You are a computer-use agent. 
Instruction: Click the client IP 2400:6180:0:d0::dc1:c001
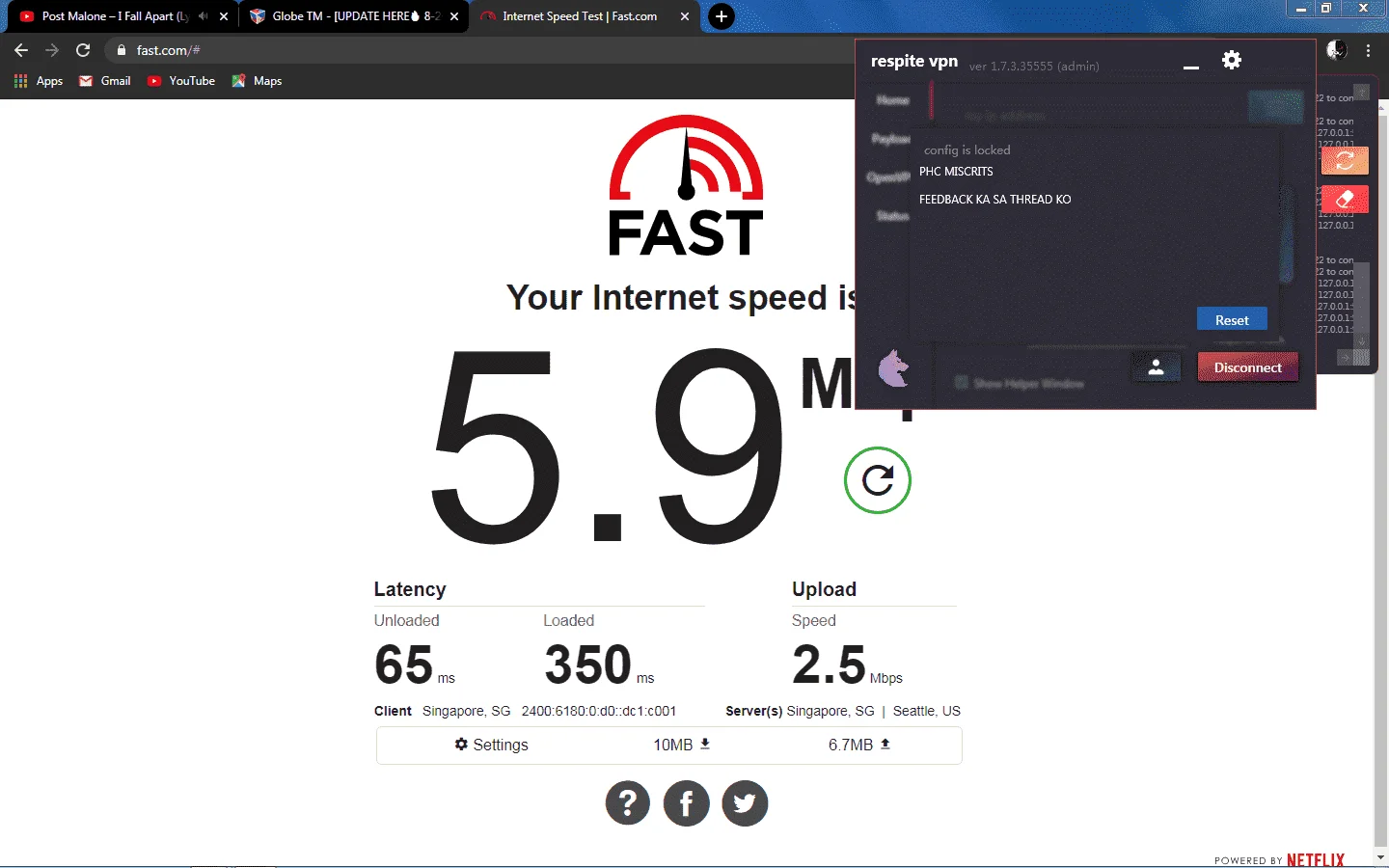click(599, 711)
